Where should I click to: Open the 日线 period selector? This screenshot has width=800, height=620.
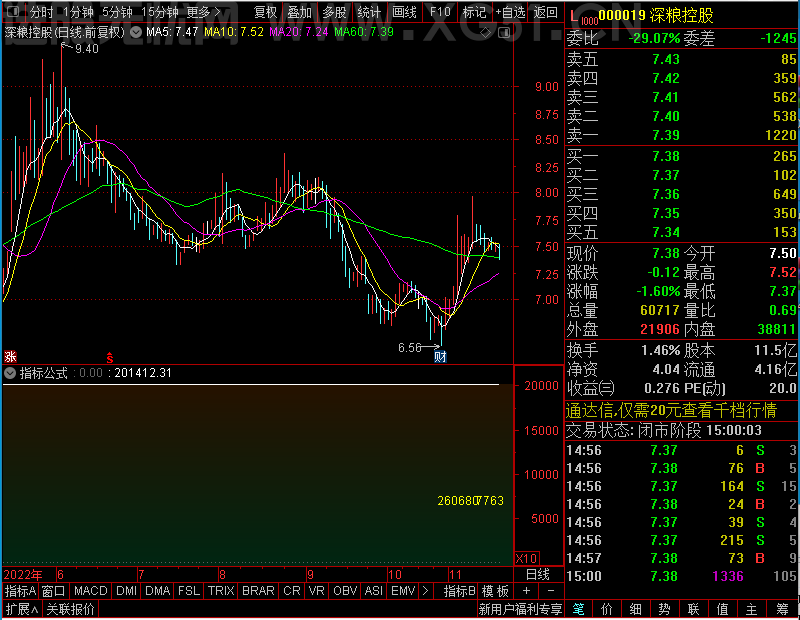538,575
